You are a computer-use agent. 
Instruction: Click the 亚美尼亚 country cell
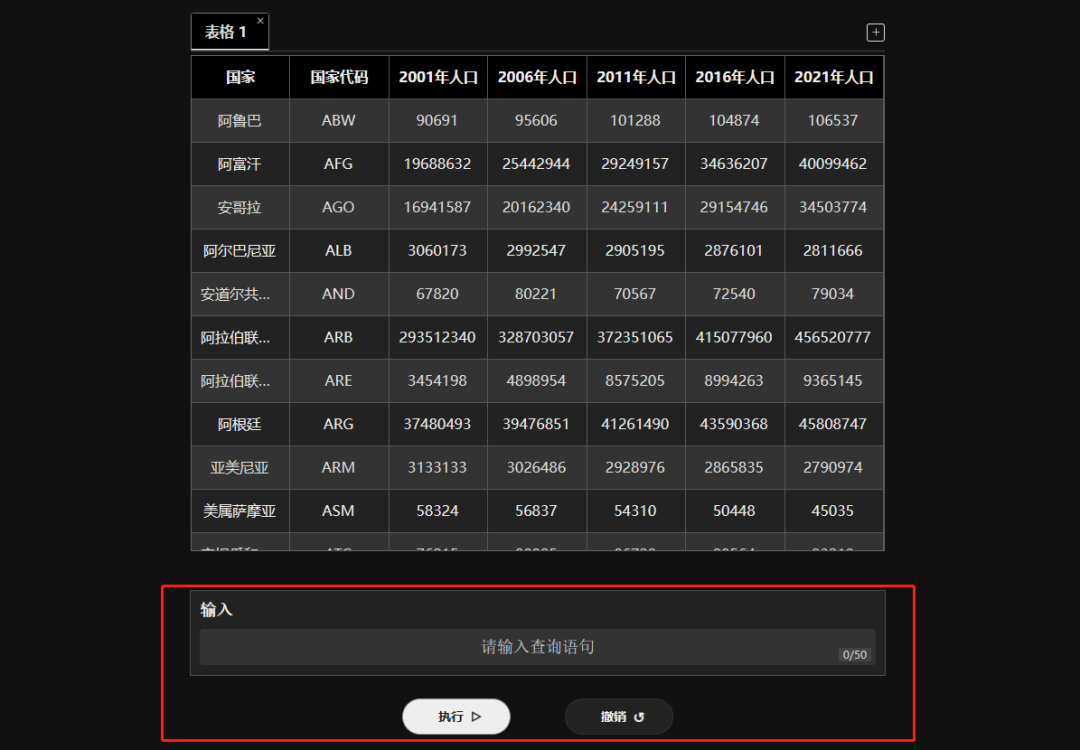point(240,468)
